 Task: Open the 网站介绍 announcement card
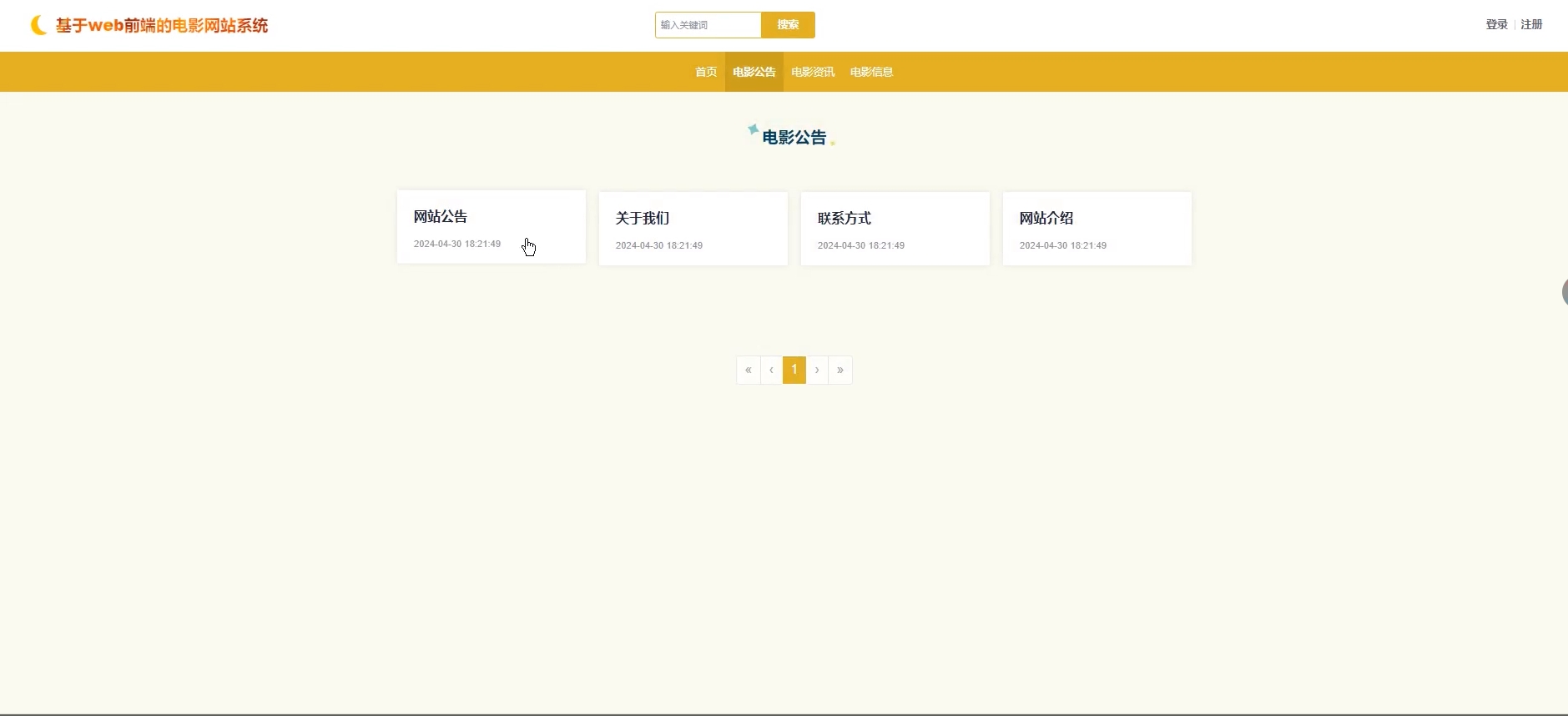1097,229
